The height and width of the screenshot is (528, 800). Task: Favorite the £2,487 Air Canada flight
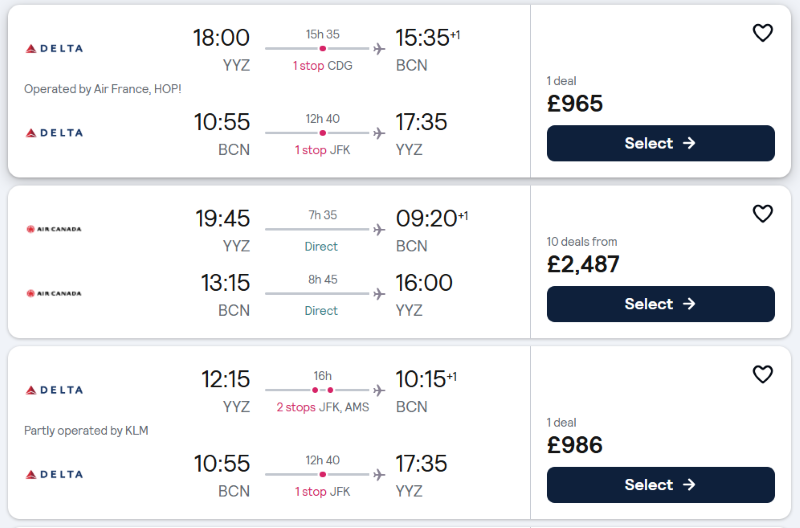pos(763,214)
